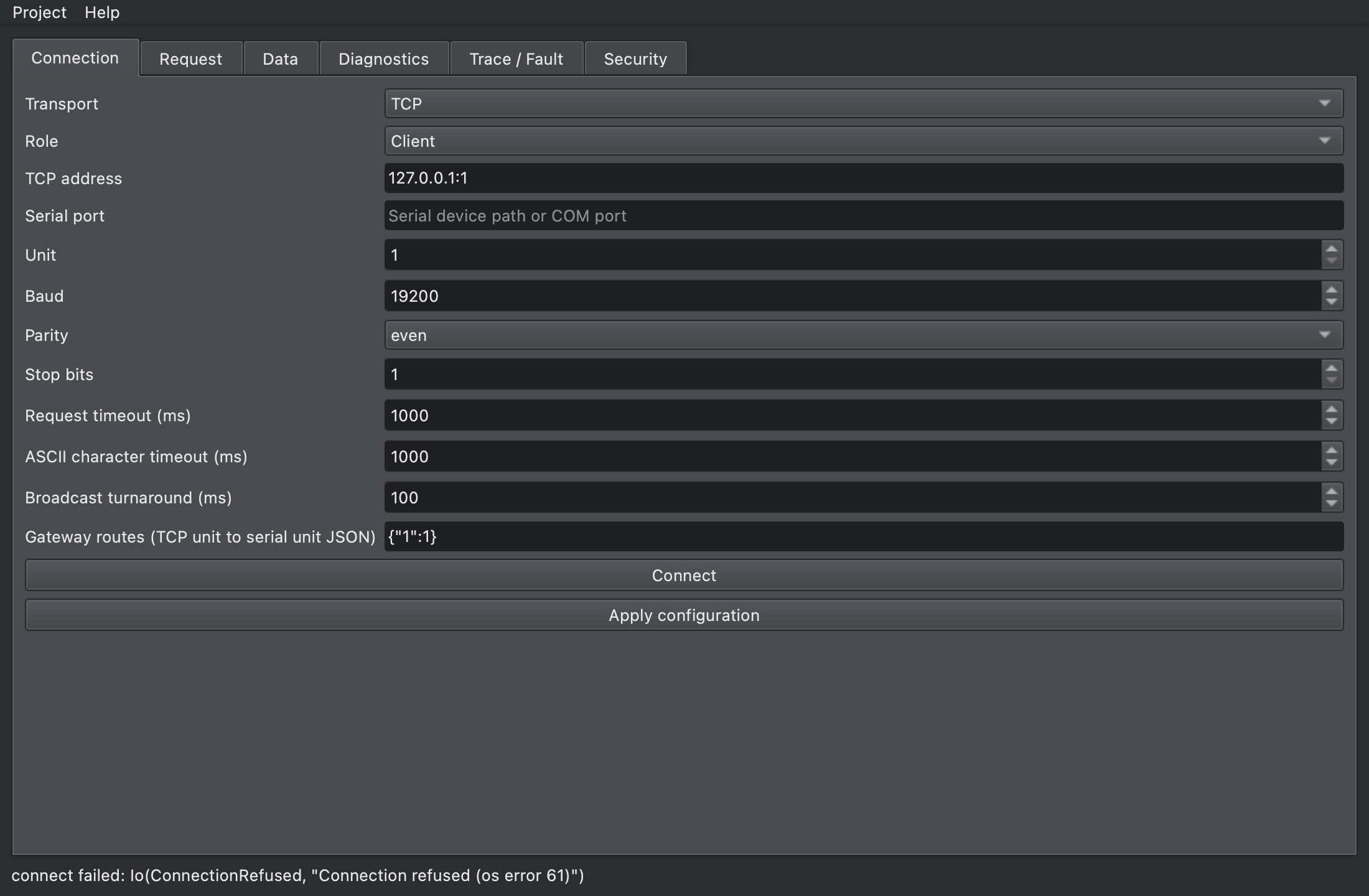
Task: Click the Parity label text
Action: [x=47, y=335]
